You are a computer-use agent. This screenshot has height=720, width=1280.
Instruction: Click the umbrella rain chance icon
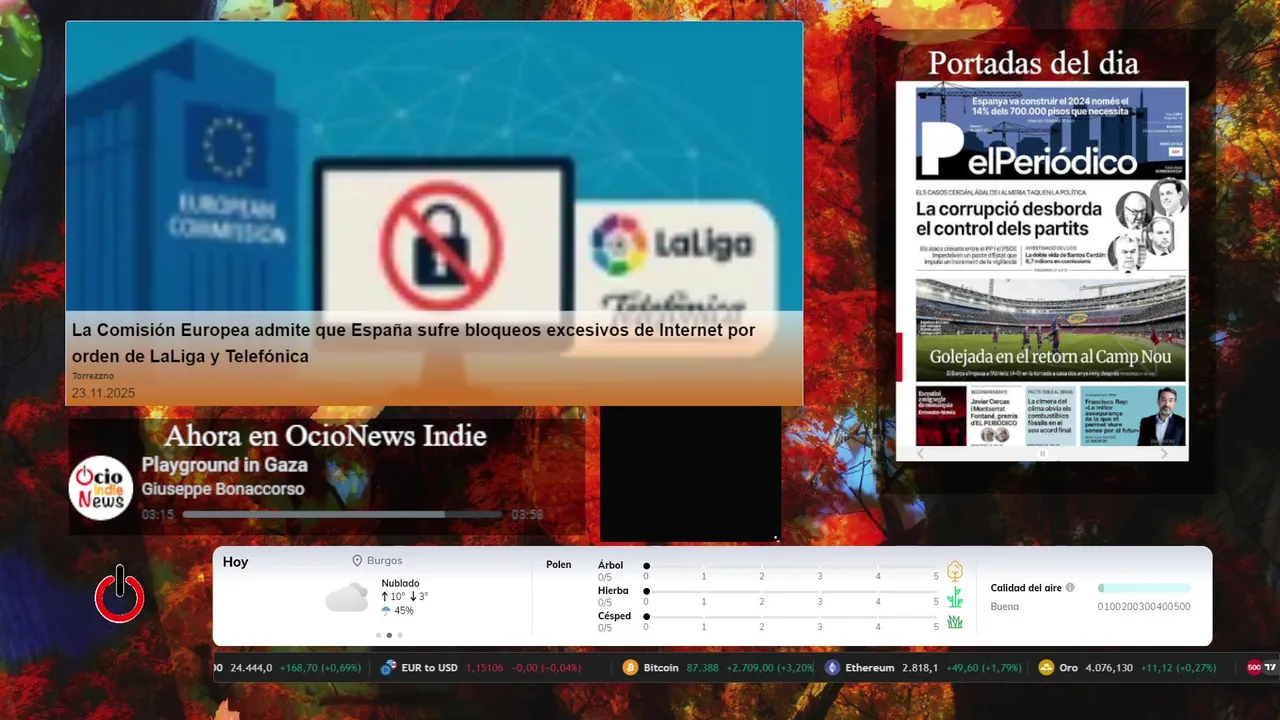[x=386, y=611]
